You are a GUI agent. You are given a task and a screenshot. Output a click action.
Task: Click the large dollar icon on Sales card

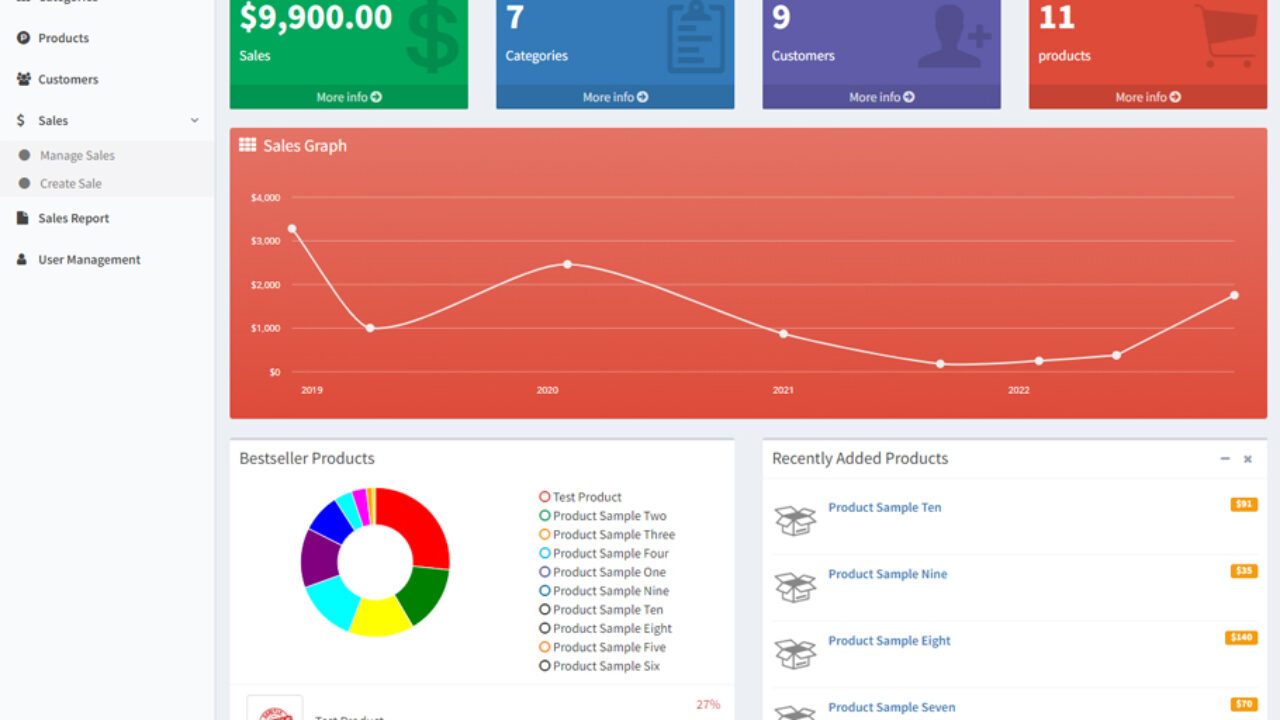tap(433, 38)
